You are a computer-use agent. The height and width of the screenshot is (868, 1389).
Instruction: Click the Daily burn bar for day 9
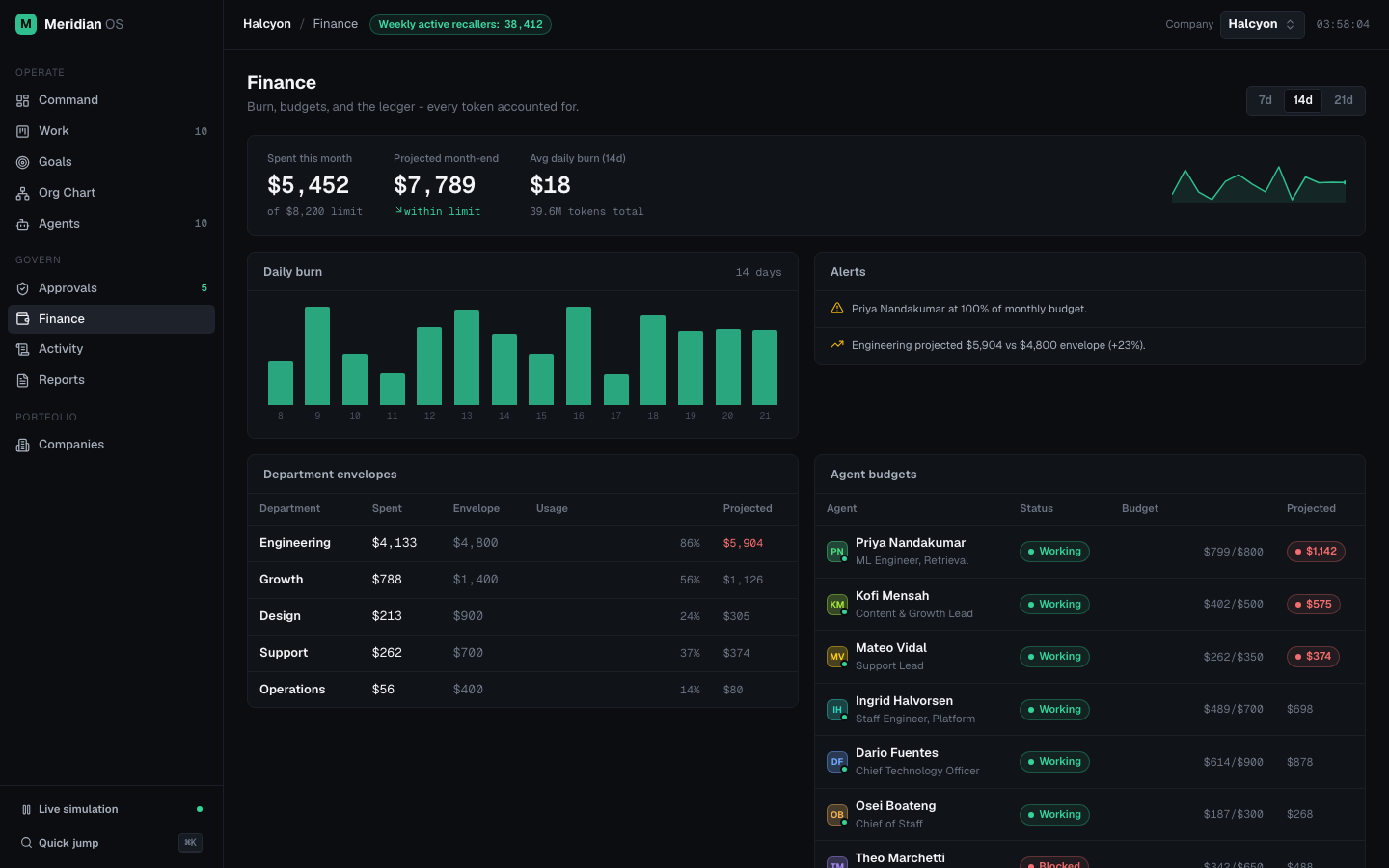[317, 356]
